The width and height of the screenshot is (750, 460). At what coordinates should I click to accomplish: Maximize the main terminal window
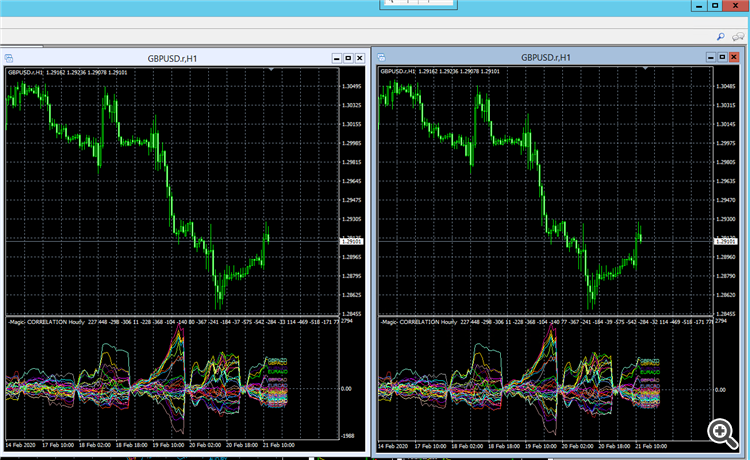[x=715, y=6]
